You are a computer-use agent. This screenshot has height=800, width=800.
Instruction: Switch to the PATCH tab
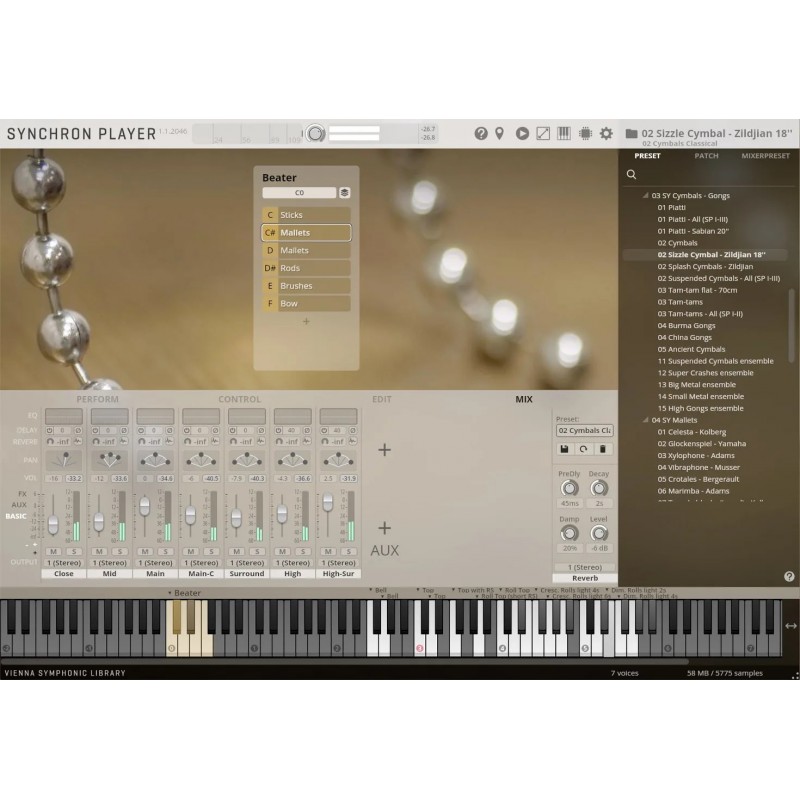[705, 156]
